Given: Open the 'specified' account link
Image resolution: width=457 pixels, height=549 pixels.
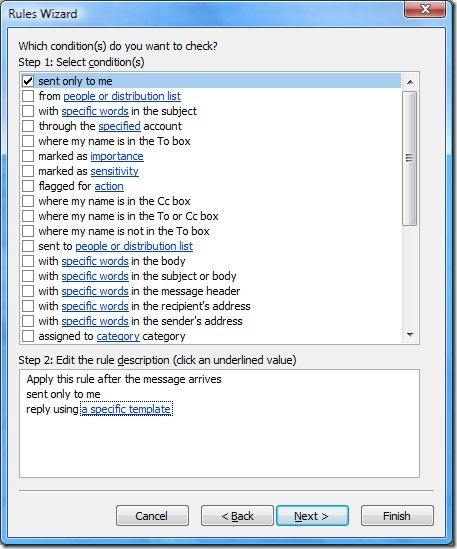Looking at the screenshot, I should point(119,126).
